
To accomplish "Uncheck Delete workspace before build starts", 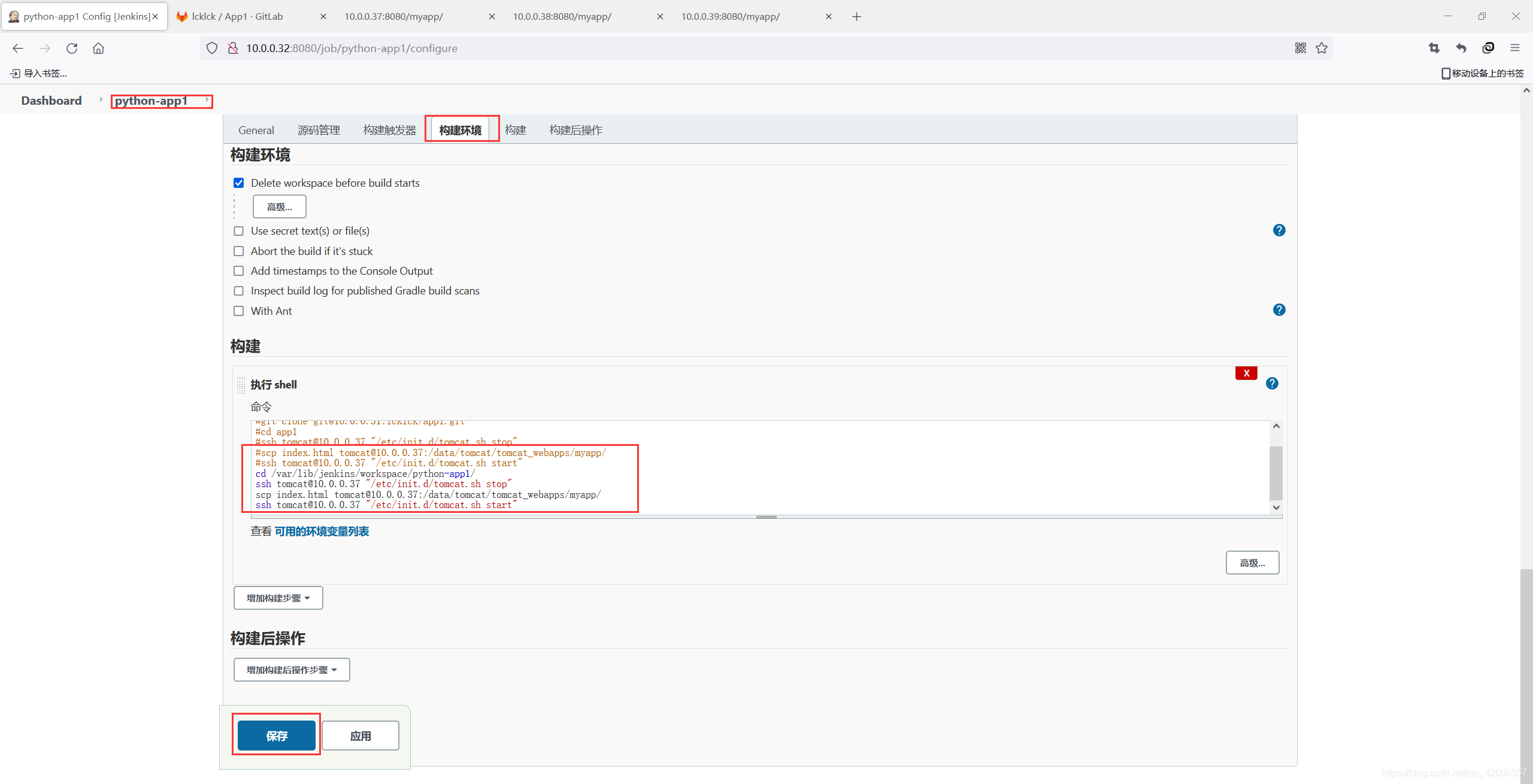I will [x=239, y=183].
